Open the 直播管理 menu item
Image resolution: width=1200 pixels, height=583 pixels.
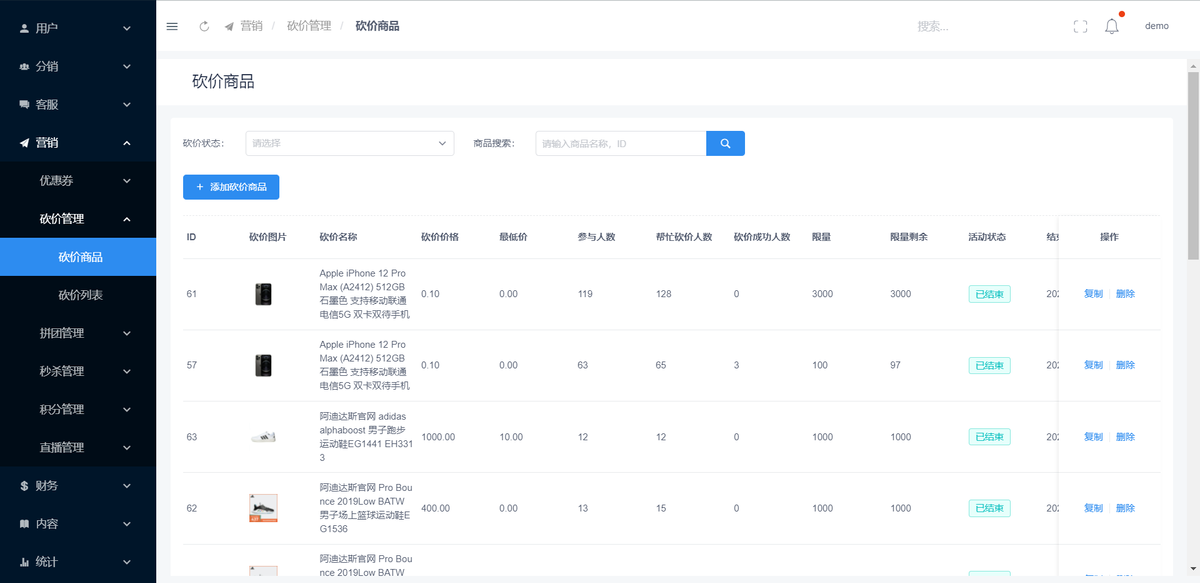click(x=78, y=447)
